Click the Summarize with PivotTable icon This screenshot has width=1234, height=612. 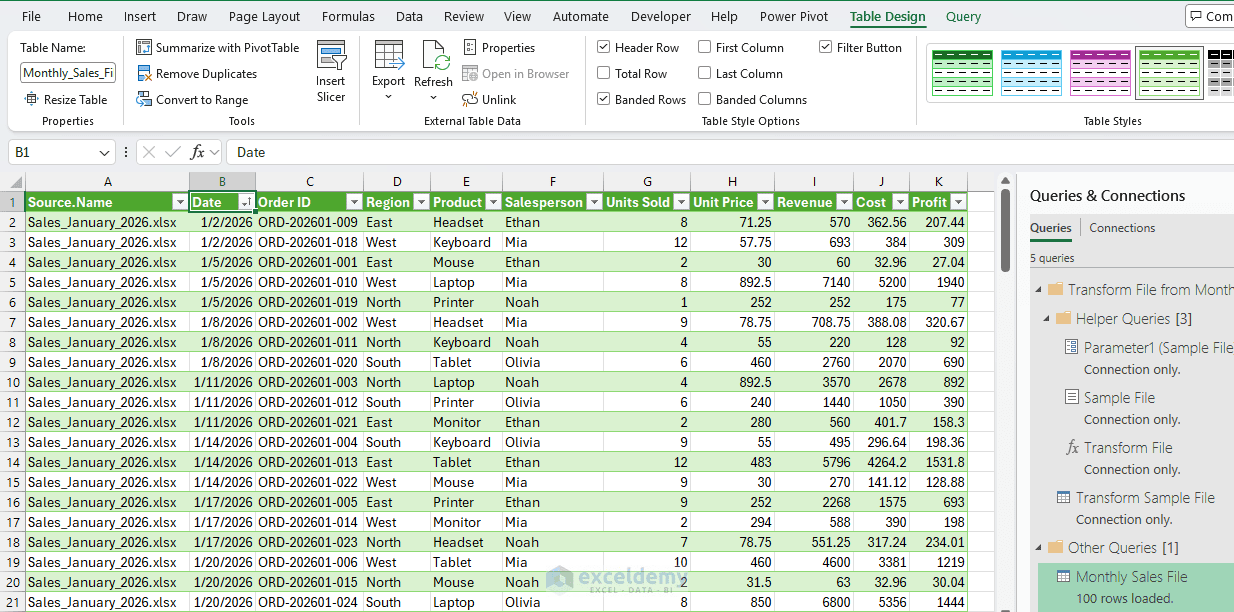[x=144, y=47]
